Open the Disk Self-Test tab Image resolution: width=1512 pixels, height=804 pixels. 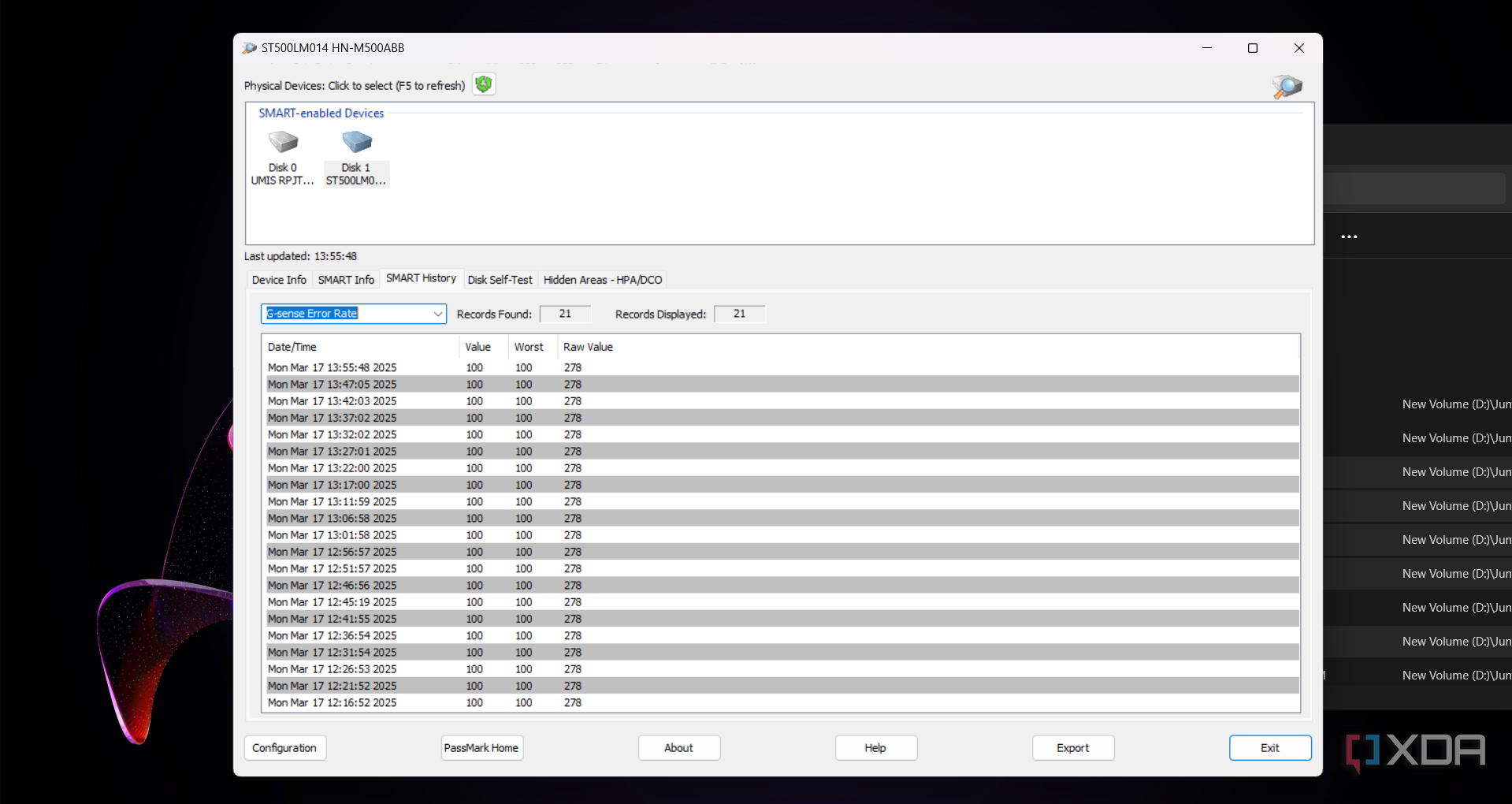pos(500,280)
